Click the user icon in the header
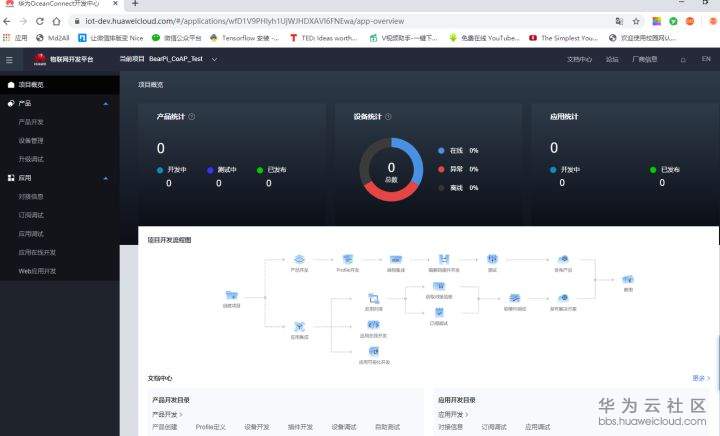The image size is (720, 436). pos(683,60)
